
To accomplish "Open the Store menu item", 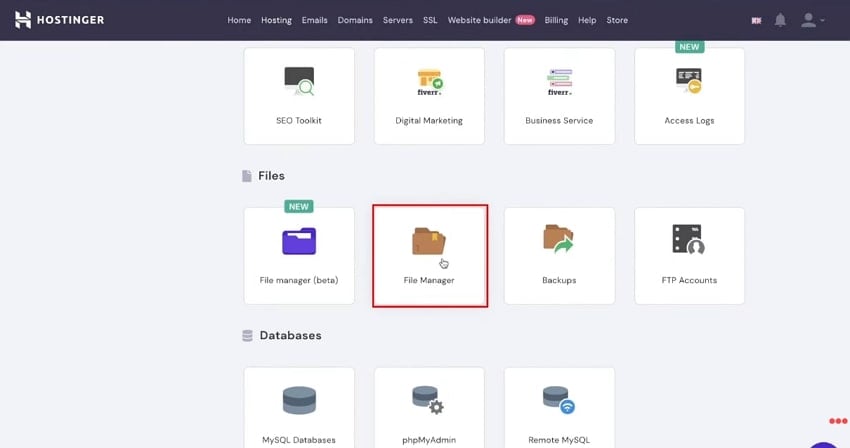I will [617, 20].
